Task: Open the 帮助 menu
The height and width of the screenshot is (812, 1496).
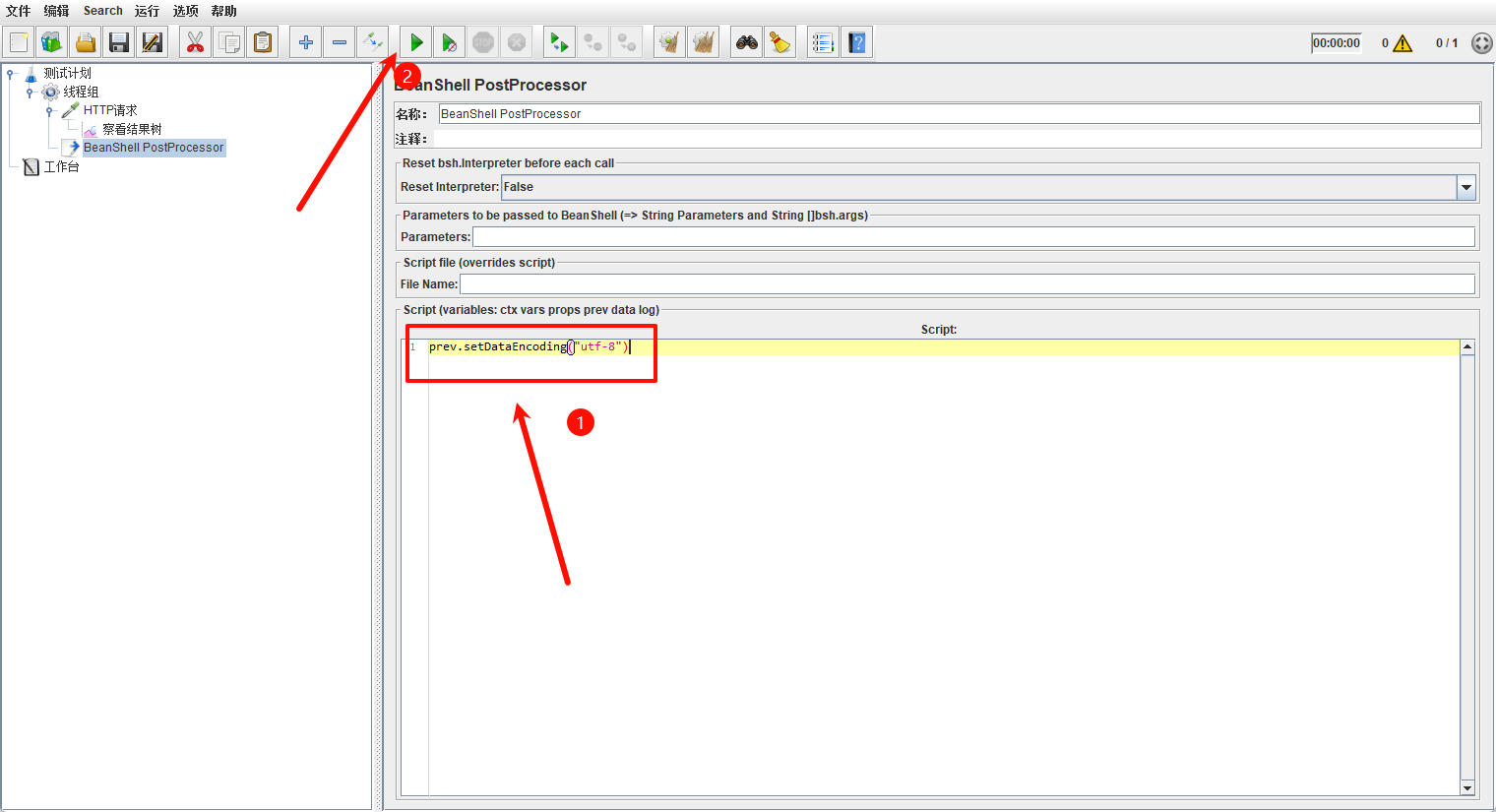Action: (x=224, y=11)
